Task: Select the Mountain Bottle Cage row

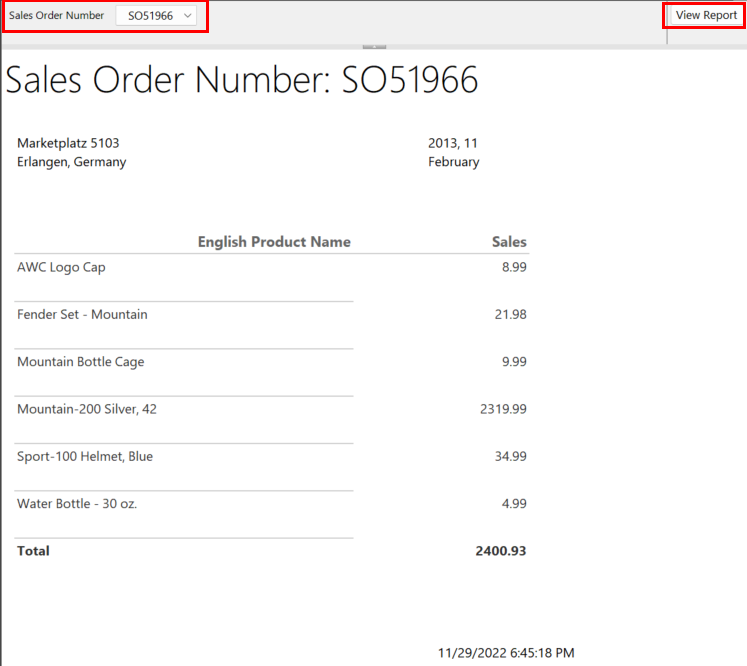Action: click(x=80, y=362)
